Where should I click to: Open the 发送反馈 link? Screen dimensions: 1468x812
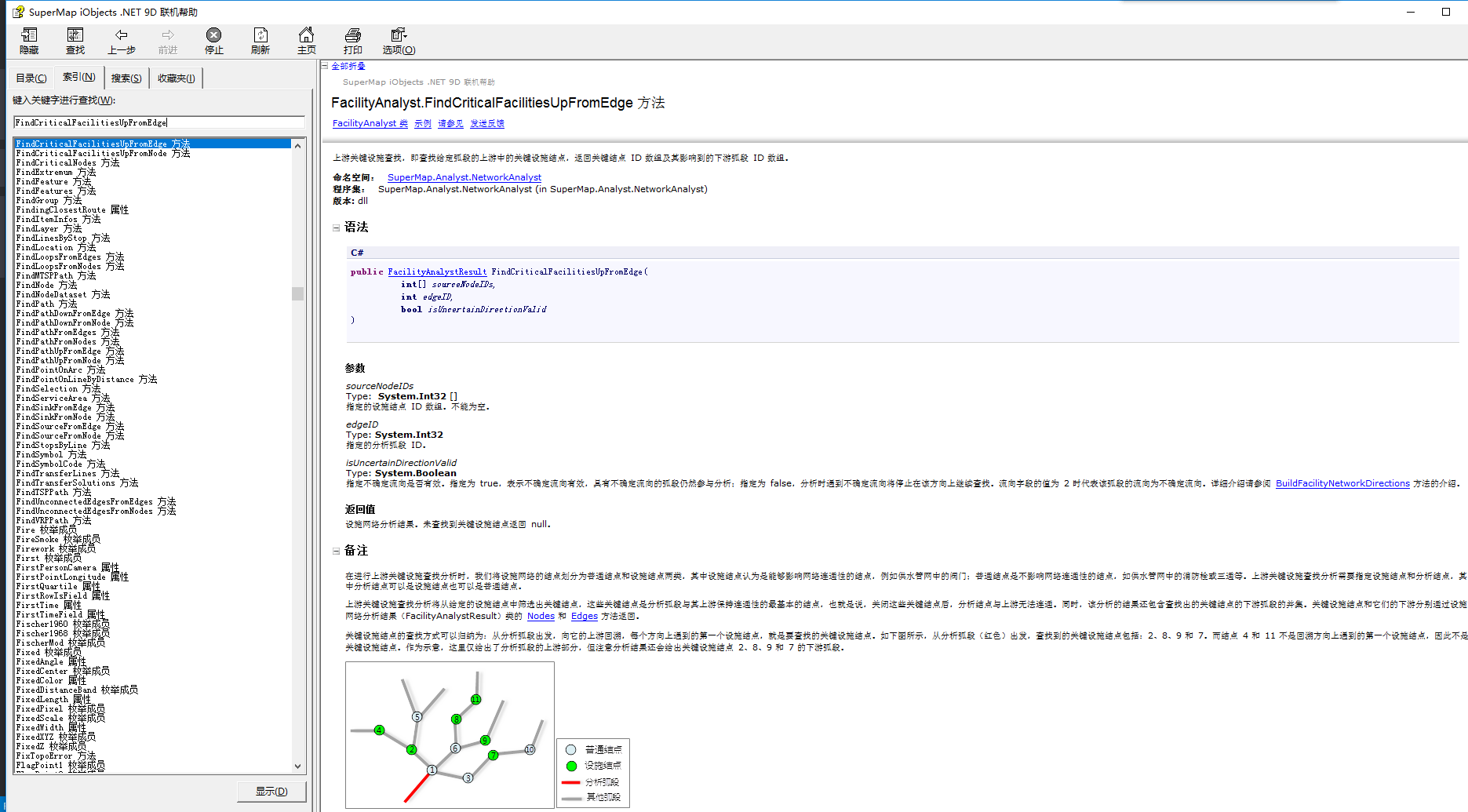point(487,123)
